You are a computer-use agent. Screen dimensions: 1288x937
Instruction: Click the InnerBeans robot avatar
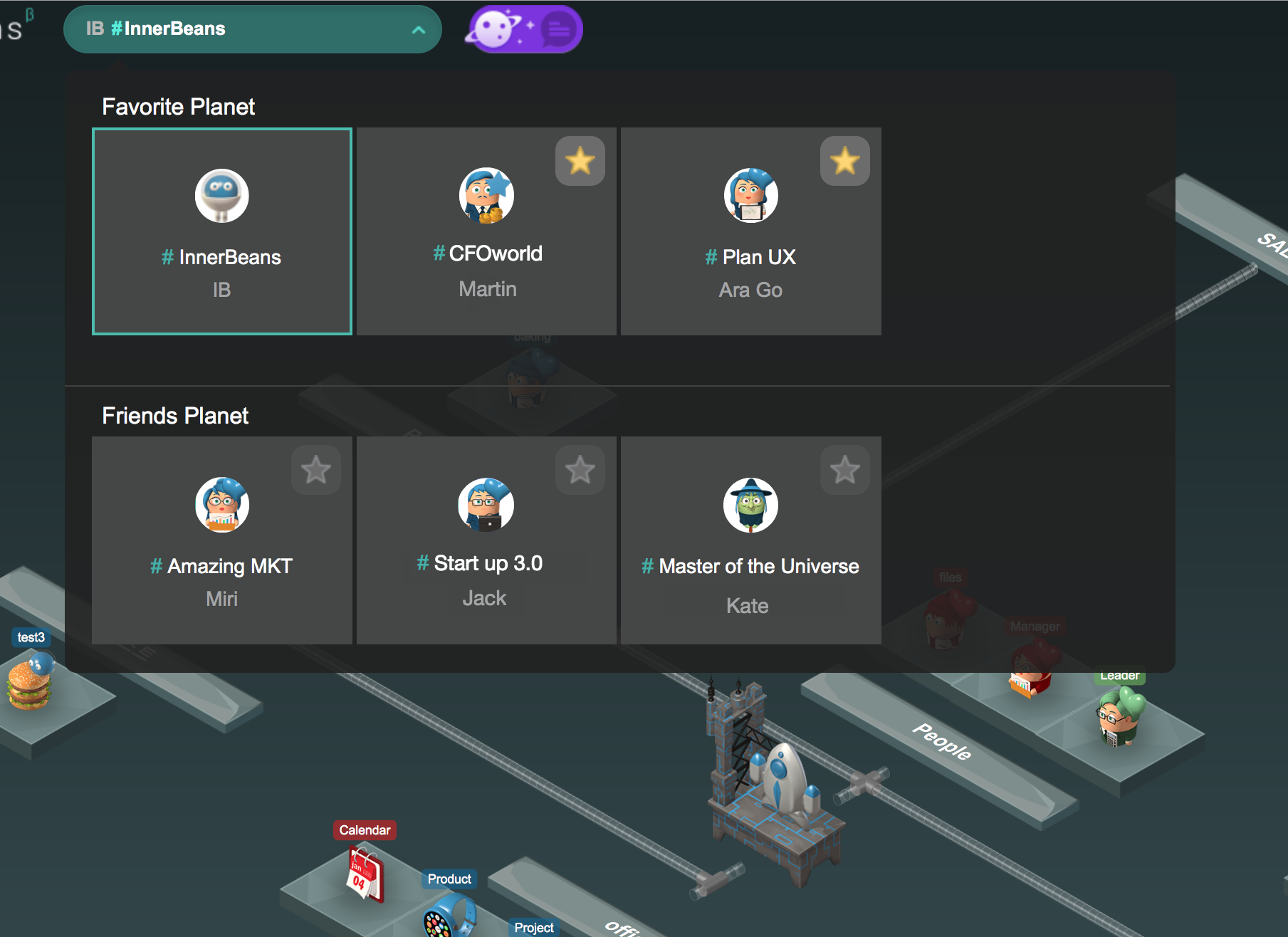click(222, 196)
